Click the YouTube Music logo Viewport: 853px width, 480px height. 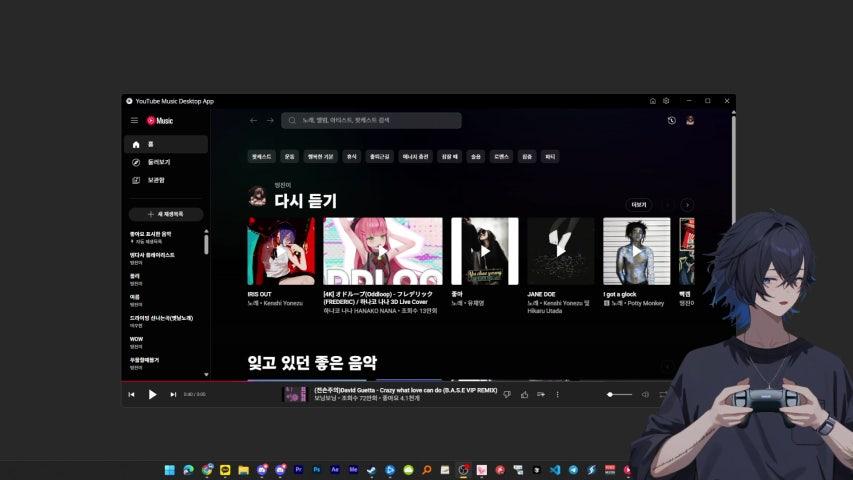tap(160, 121)
